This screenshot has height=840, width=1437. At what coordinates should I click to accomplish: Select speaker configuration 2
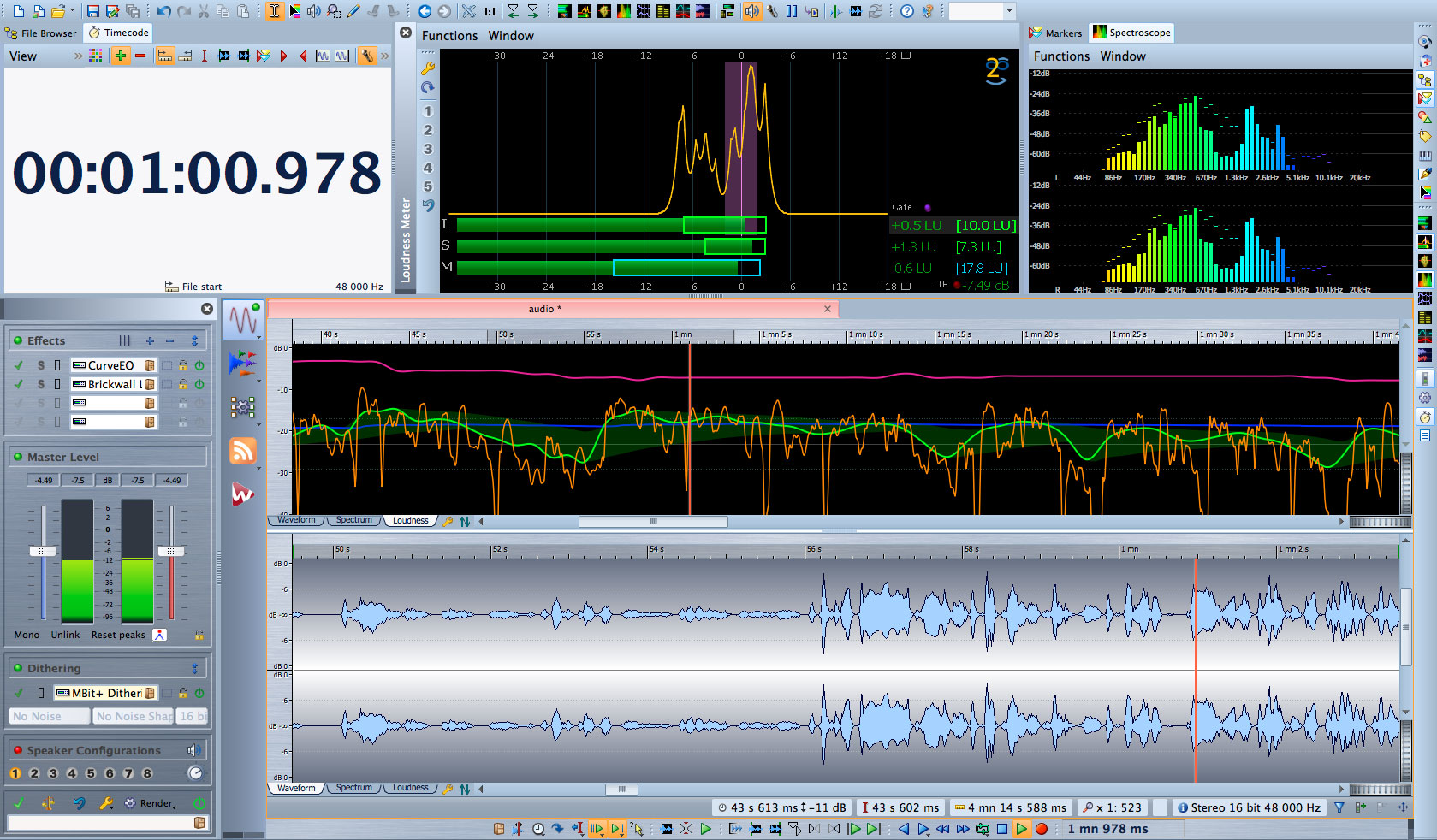tap(34, 773)
